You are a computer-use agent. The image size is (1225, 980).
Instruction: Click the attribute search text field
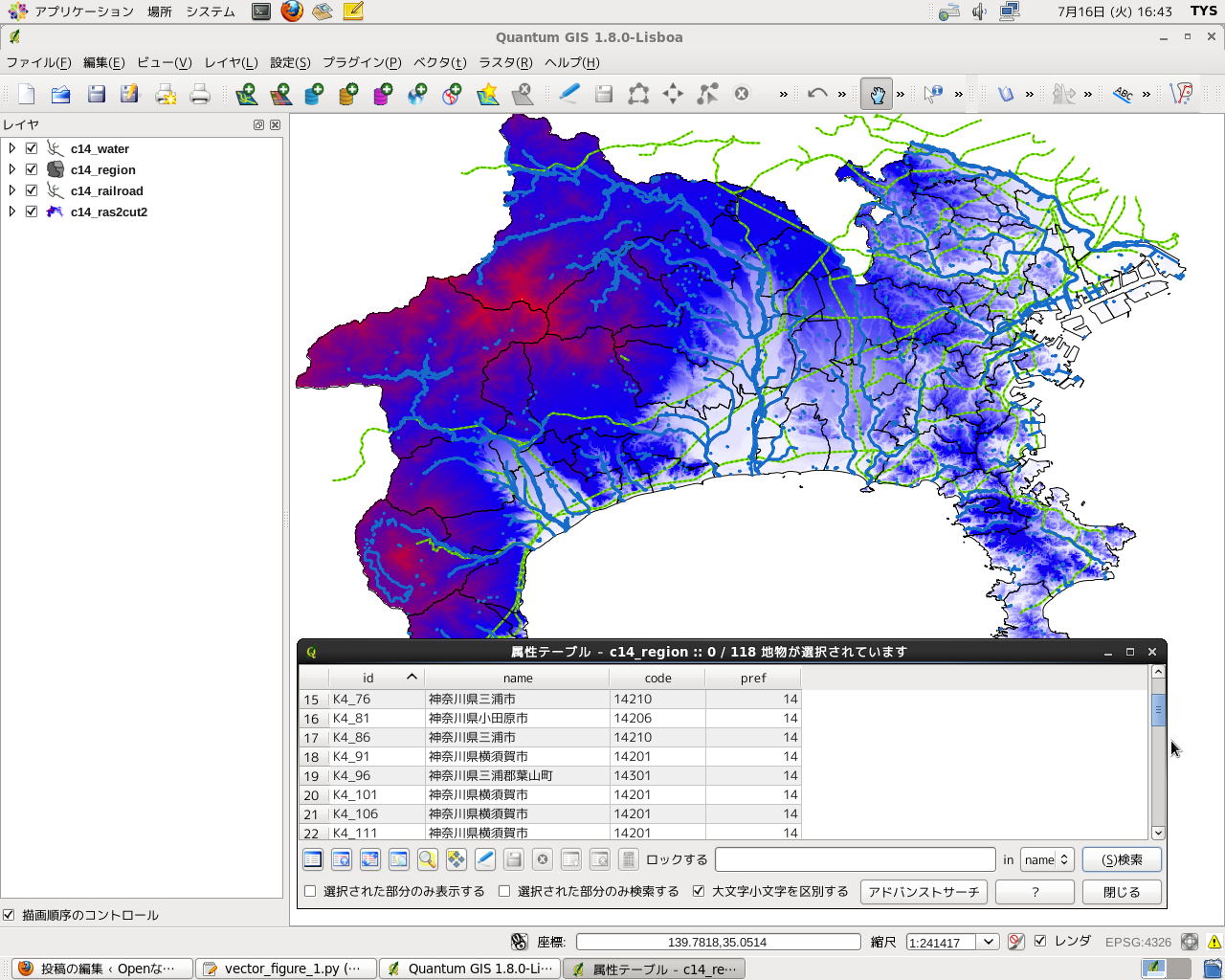pos(855,859)
